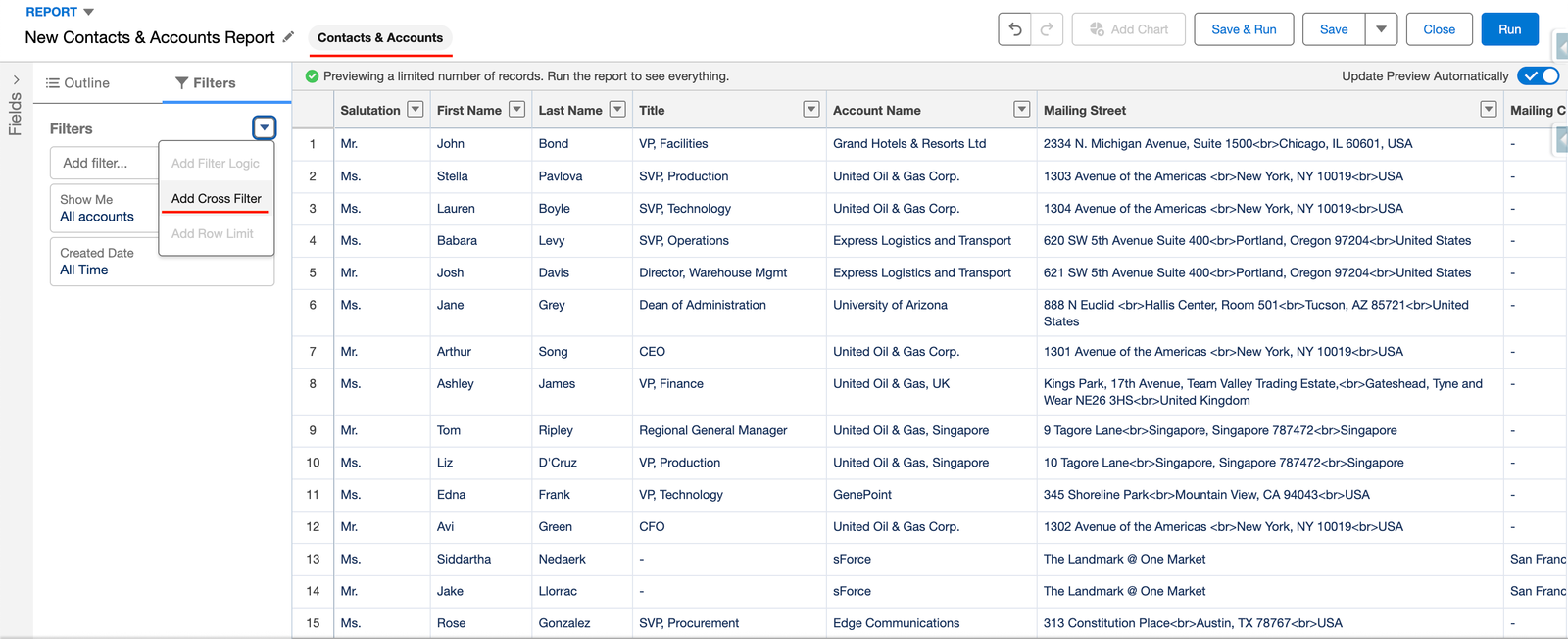Expand the Fields side panel chevron
This screenshot has height=639, width=1568.
(x=16, y=80)
